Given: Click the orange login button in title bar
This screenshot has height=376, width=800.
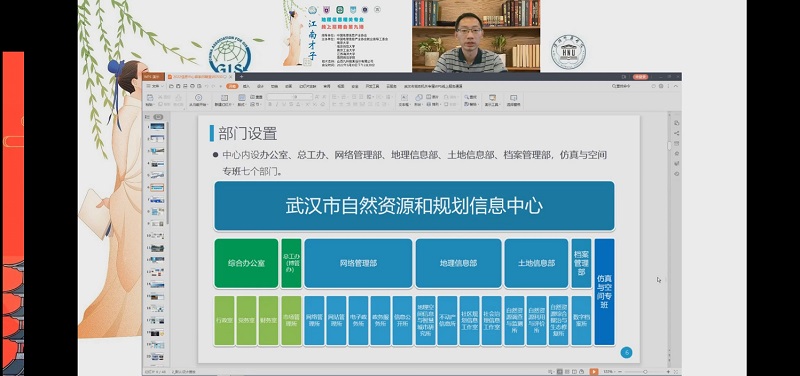Looking at the screenshot, I should pyautogui.click(x=641, y=77).
